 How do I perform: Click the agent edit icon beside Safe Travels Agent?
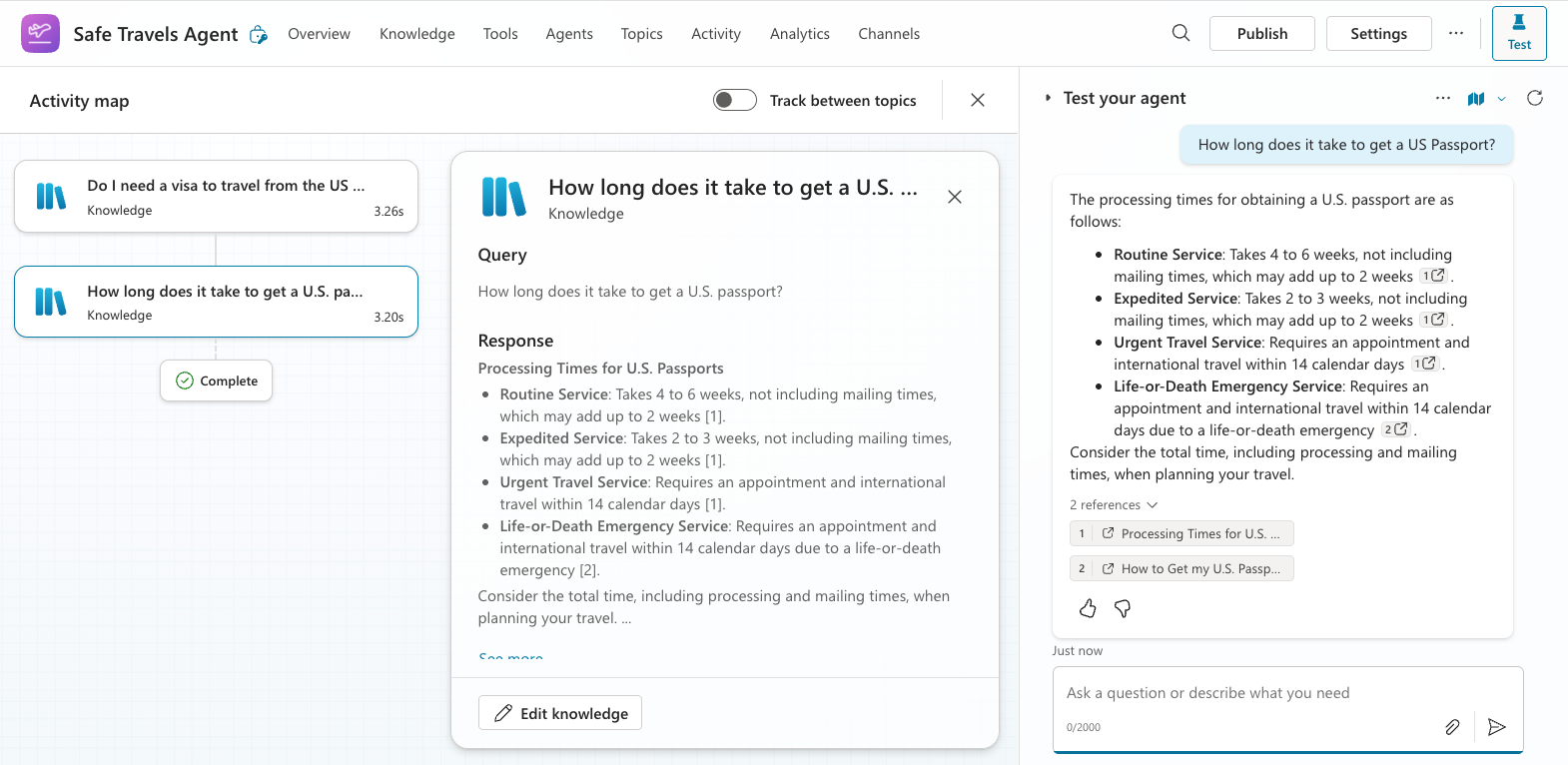pyautogui.click(x=259, y=35)
